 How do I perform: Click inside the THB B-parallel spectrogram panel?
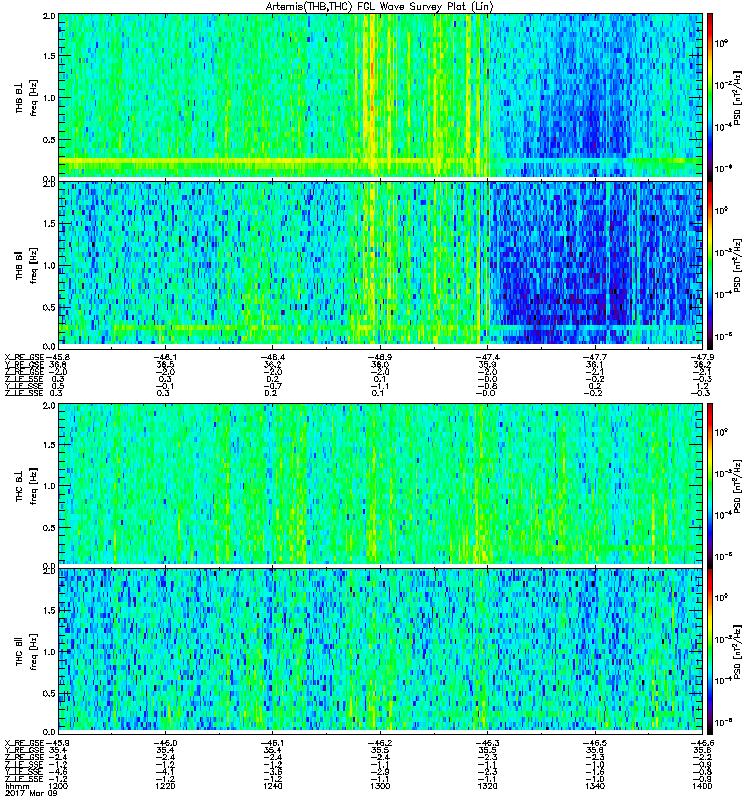coord(381,263)
